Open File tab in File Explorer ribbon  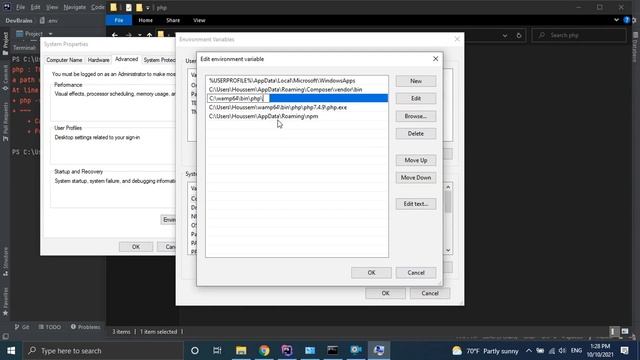point(119,20)
